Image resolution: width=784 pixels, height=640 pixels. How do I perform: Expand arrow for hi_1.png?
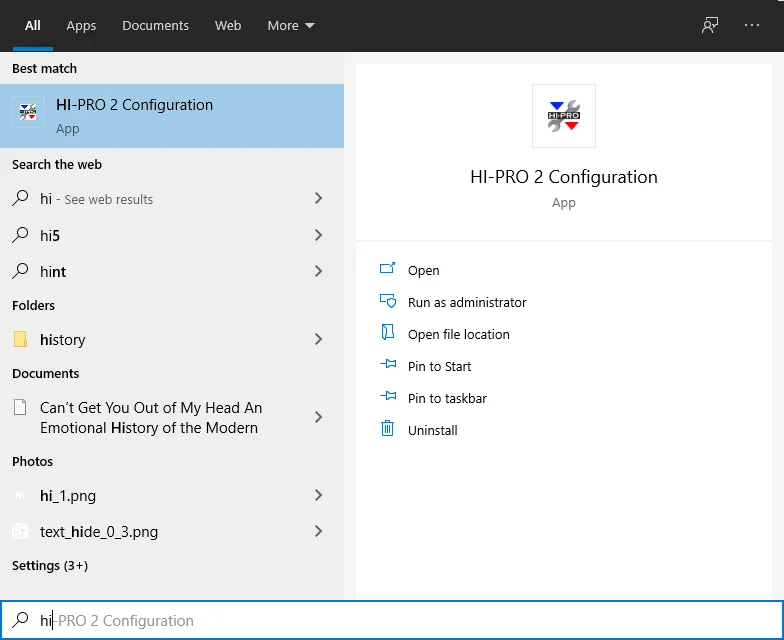318,495
